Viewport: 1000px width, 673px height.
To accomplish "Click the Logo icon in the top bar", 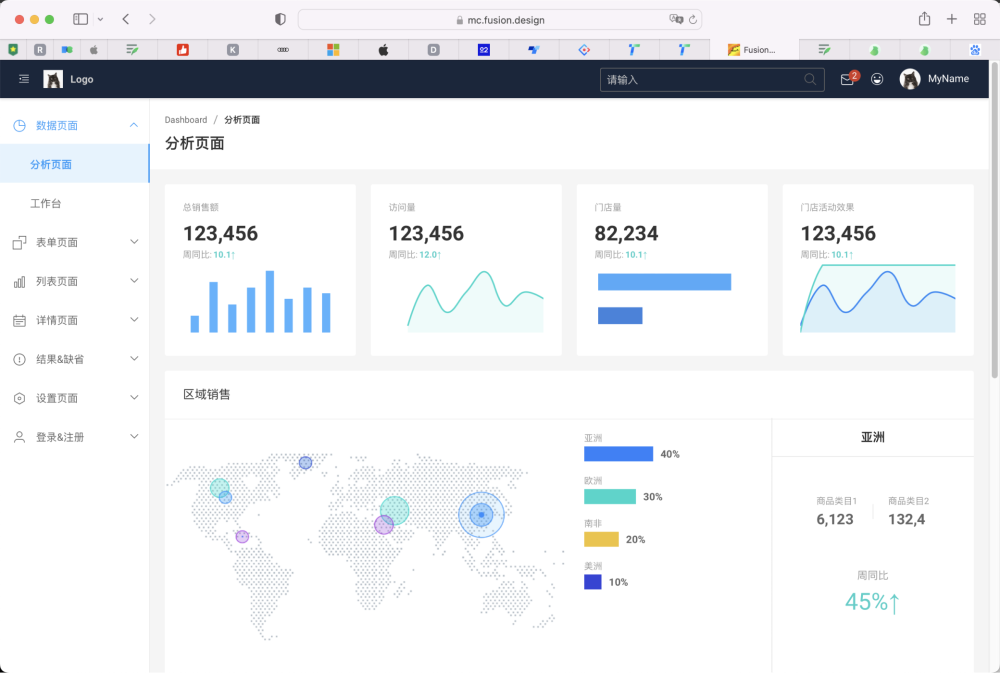I will point(54,78).
